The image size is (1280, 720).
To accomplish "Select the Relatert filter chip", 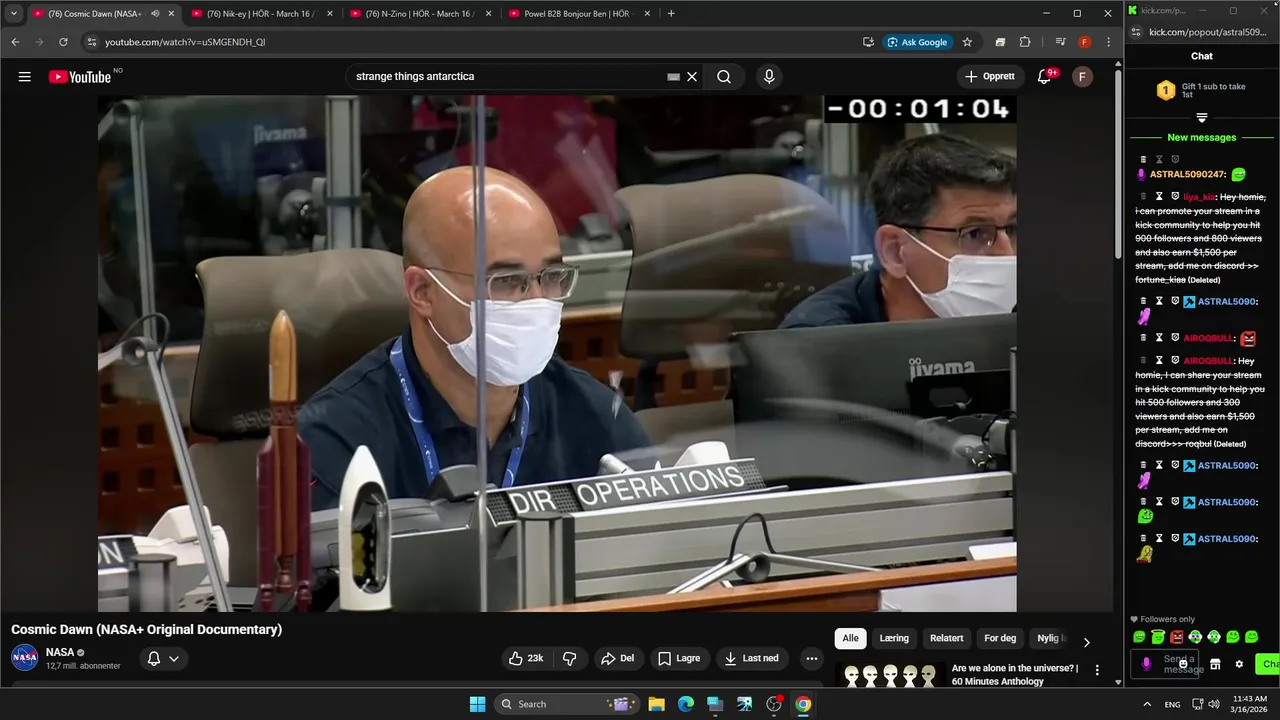I will (947, 638).
